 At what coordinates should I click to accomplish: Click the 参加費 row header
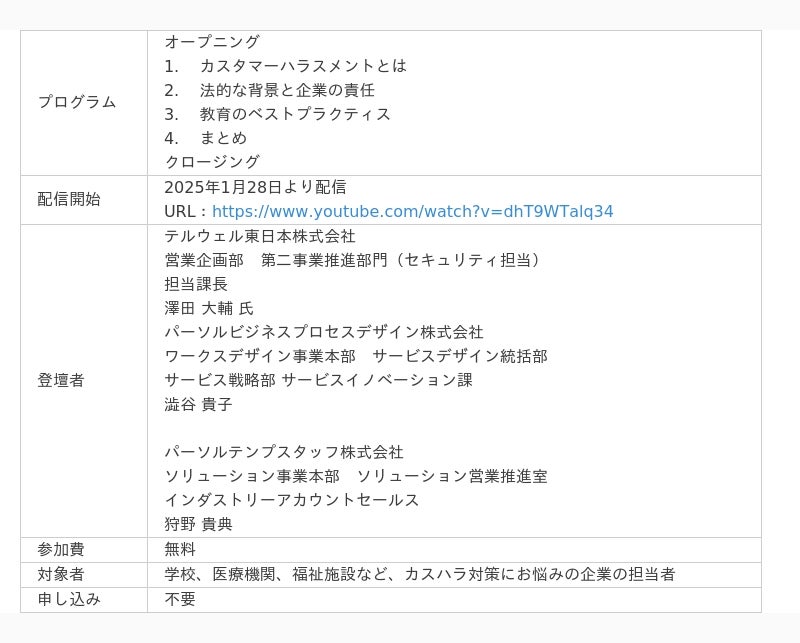click(x=61, y=549)
